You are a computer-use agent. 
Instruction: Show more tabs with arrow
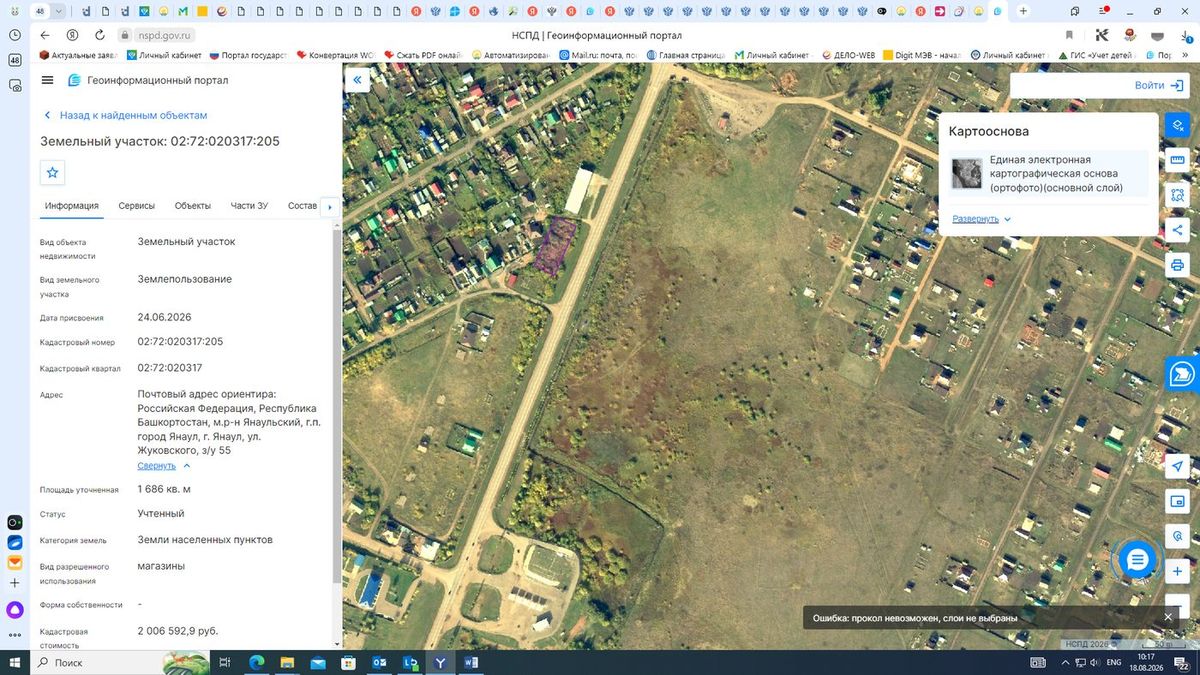click(329, 207)
